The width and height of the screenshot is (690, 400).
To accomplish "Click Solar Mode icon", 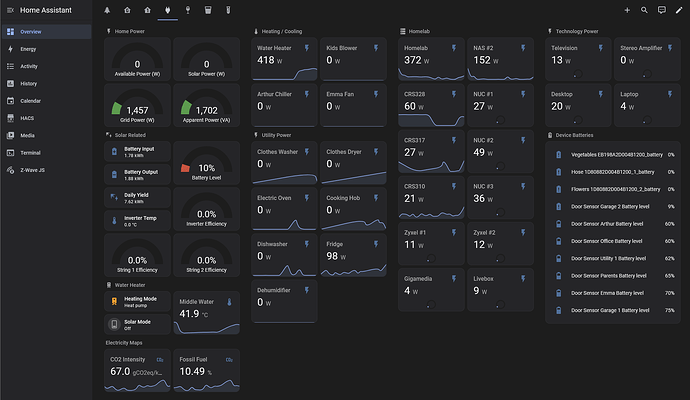I will click(x=114, y=324).
